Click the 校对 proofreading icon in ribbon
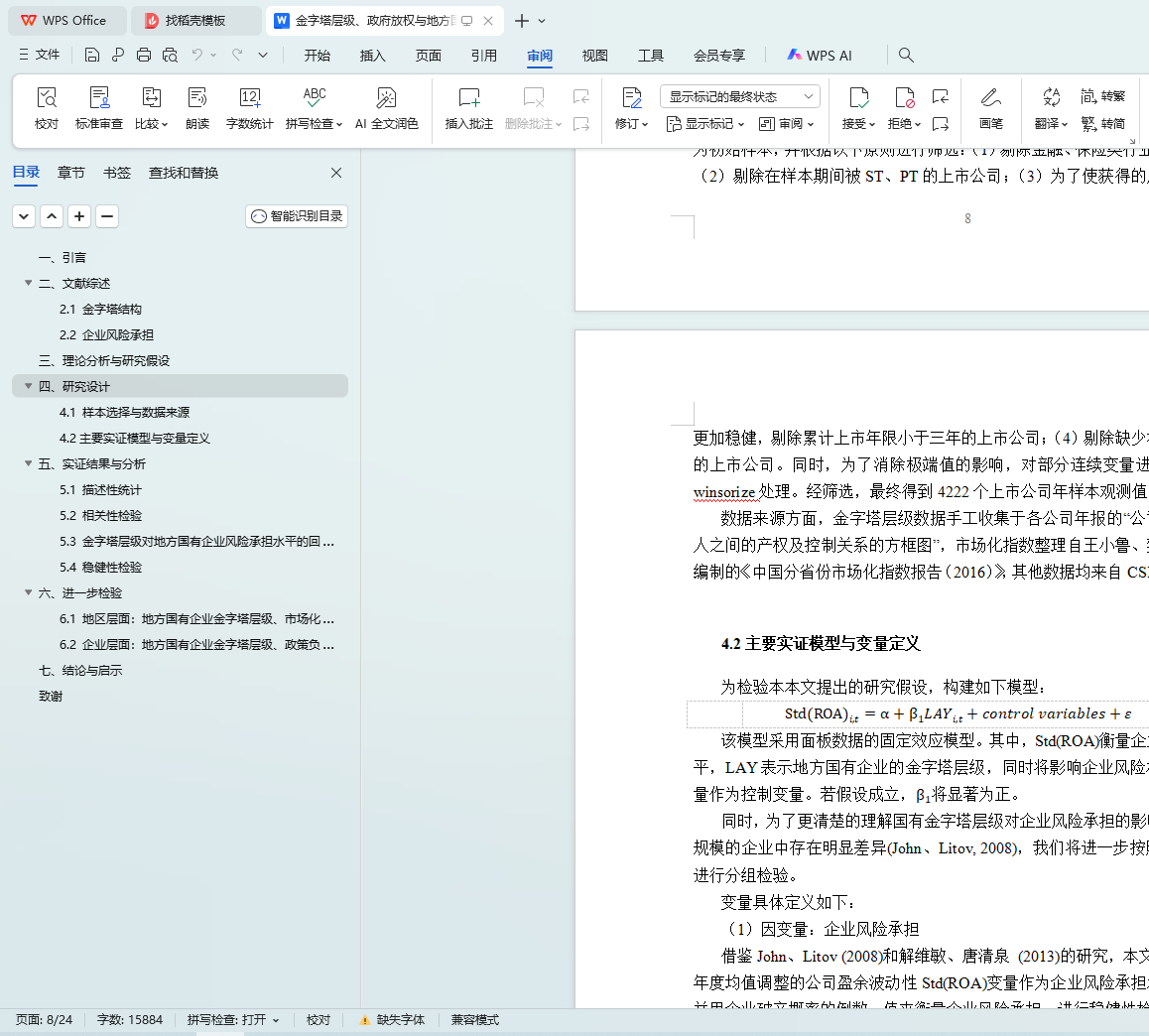Screen dimensions: 1149x1036 tap(47, 98)
